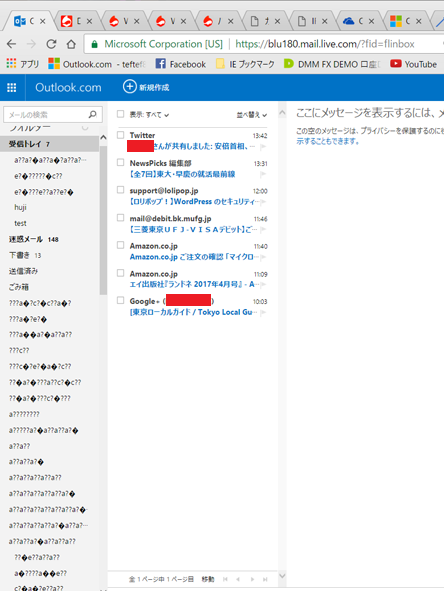Open the YouTube bookmark

tap(413, 64)
